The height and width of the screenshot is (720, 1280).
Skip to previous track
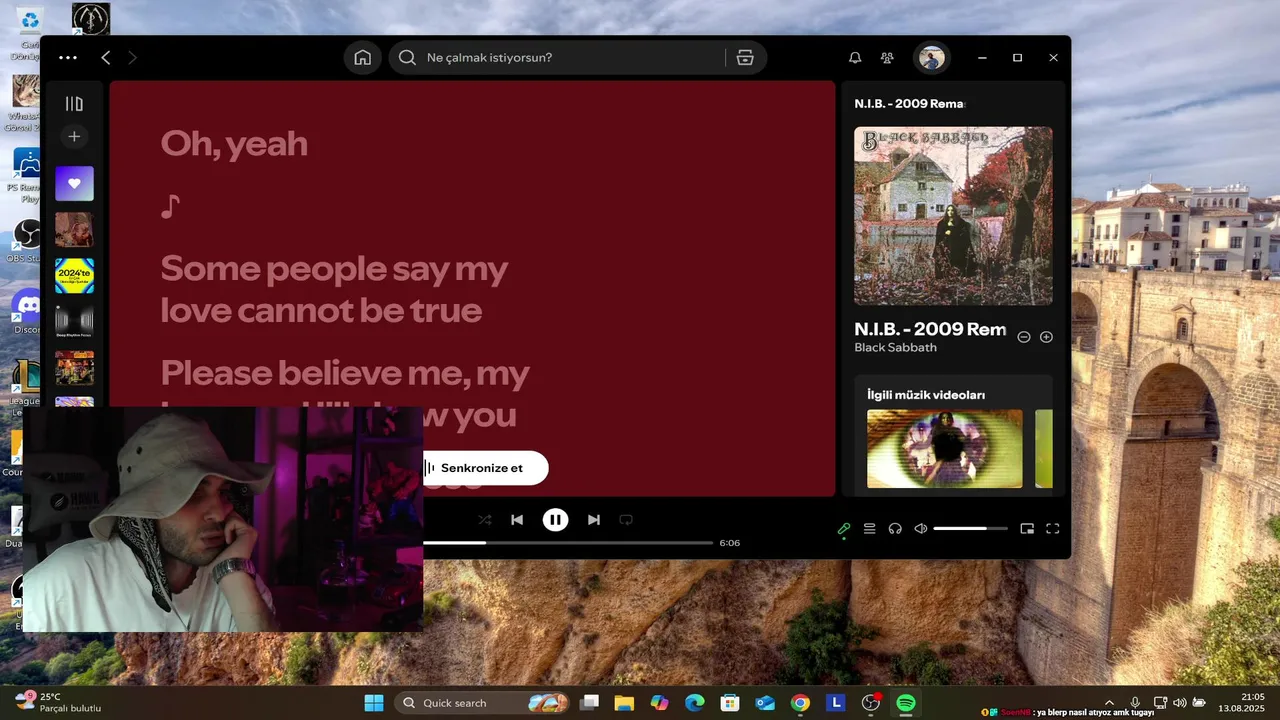click(517, 520)
